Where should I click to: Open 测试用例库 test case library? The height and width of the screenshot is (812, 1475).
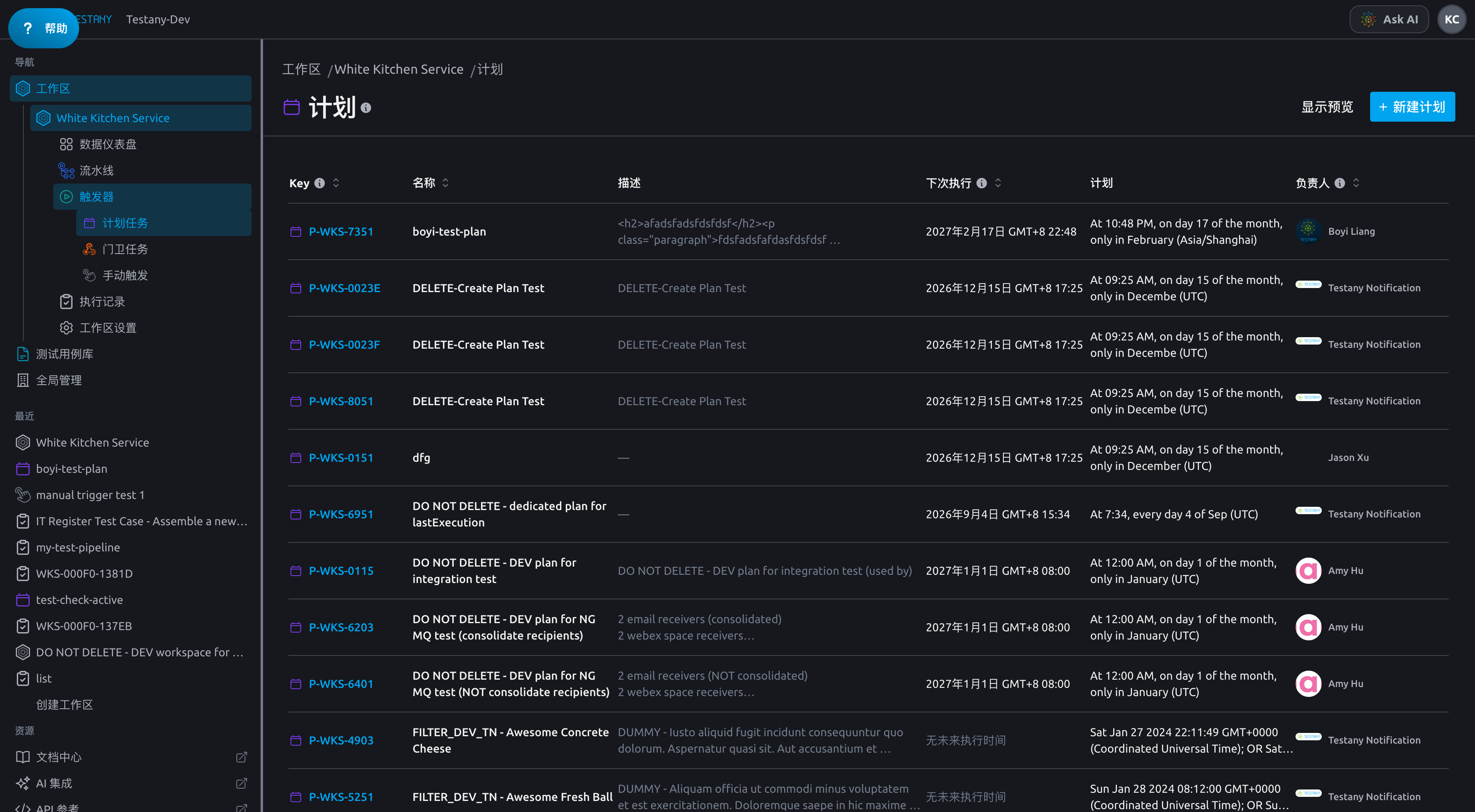pyautogui.click(x=131, y=354)
